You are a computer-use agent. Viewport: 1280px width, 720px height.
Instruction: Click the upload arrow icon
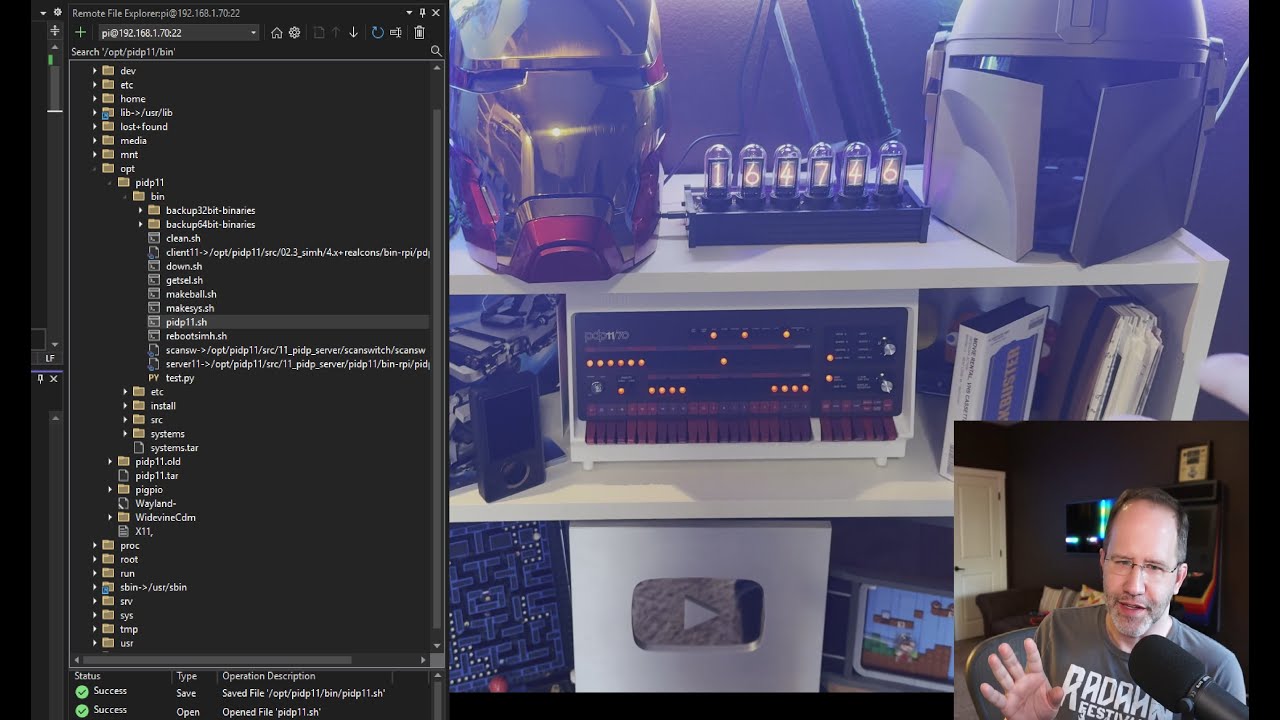click(x=336, y=33)
